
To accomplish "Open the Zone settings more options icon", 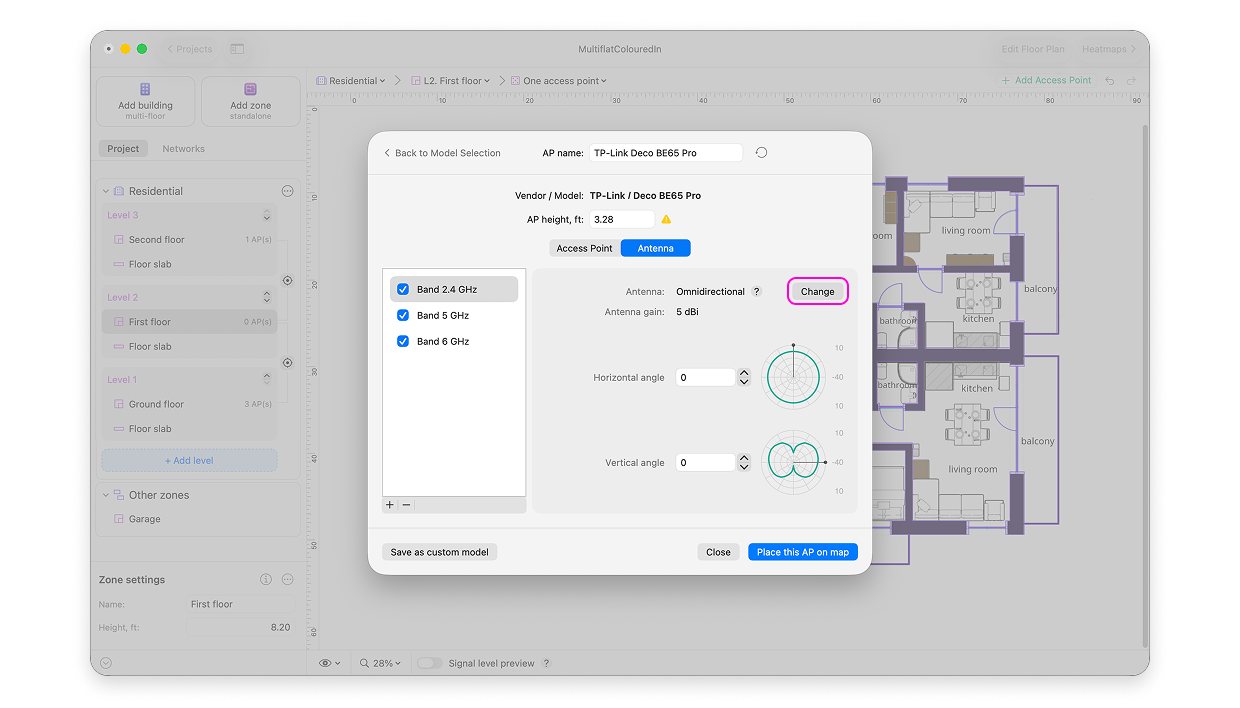I will [x=288, y=580].
